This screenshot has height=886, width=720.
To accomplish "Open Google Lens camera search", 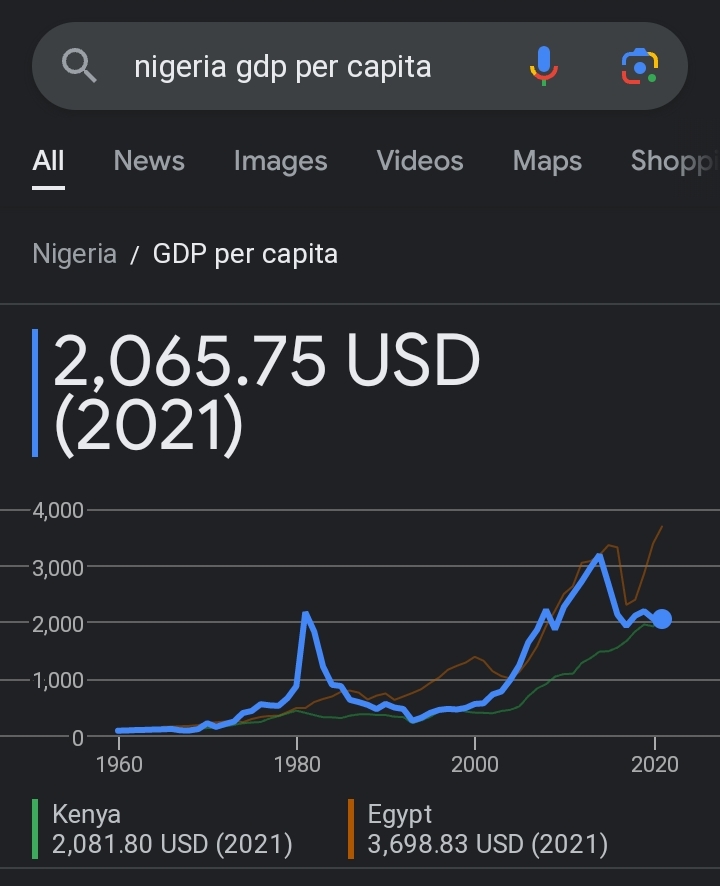I will [640, 67].
